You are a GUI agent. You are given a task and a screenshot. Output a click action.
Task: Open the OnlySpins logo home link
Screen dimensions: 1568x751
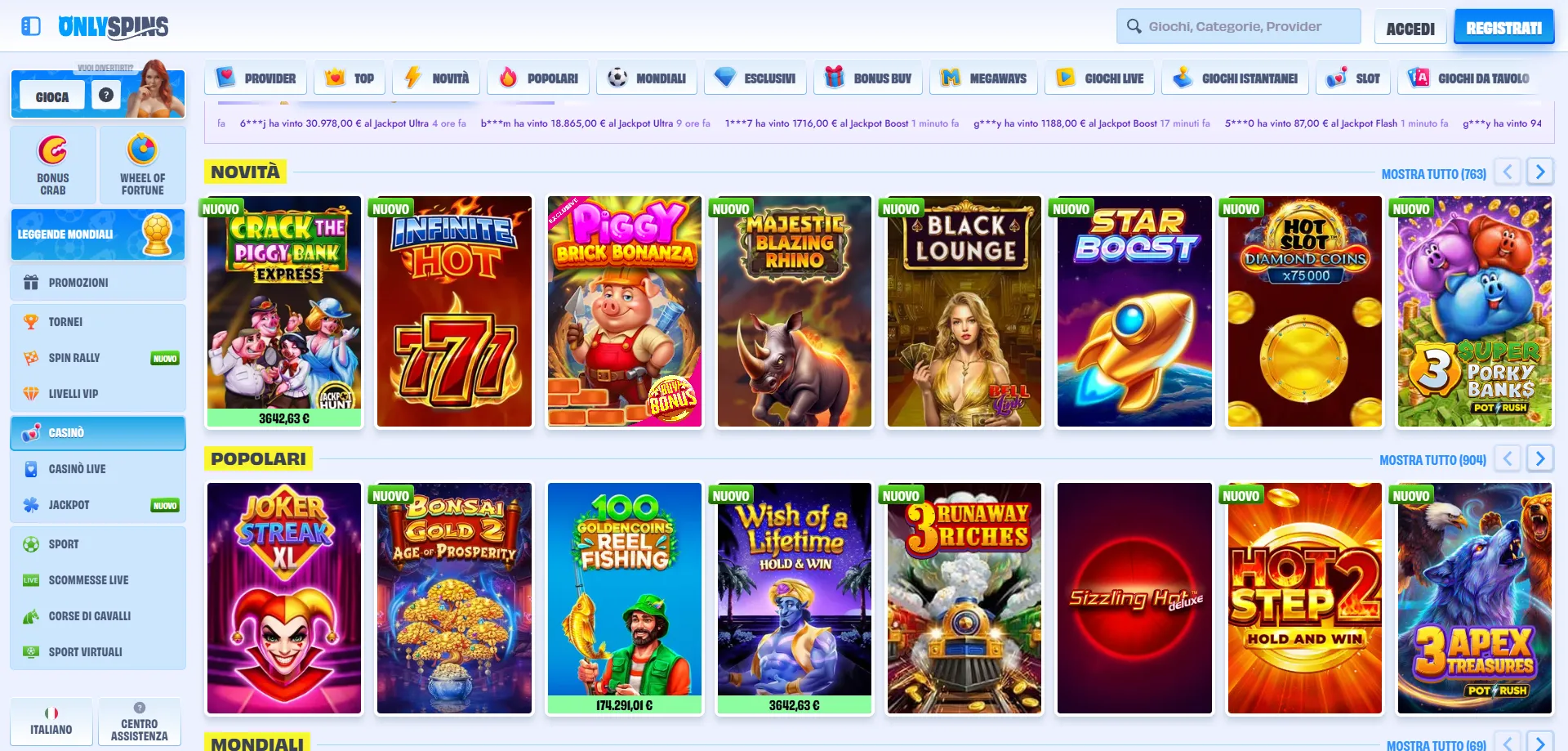114,27
